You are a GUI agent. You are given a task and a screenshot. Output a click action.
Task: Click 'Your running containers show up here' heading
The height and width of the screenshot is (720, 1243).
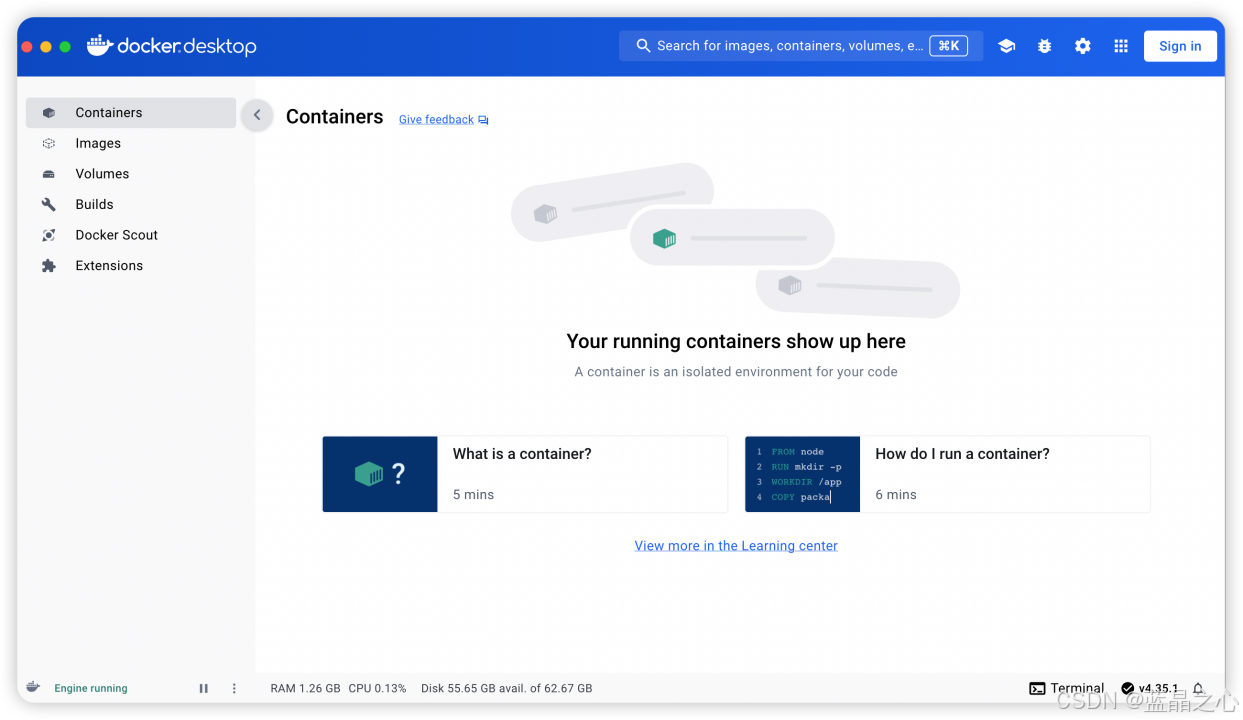(x=736, y=341)
